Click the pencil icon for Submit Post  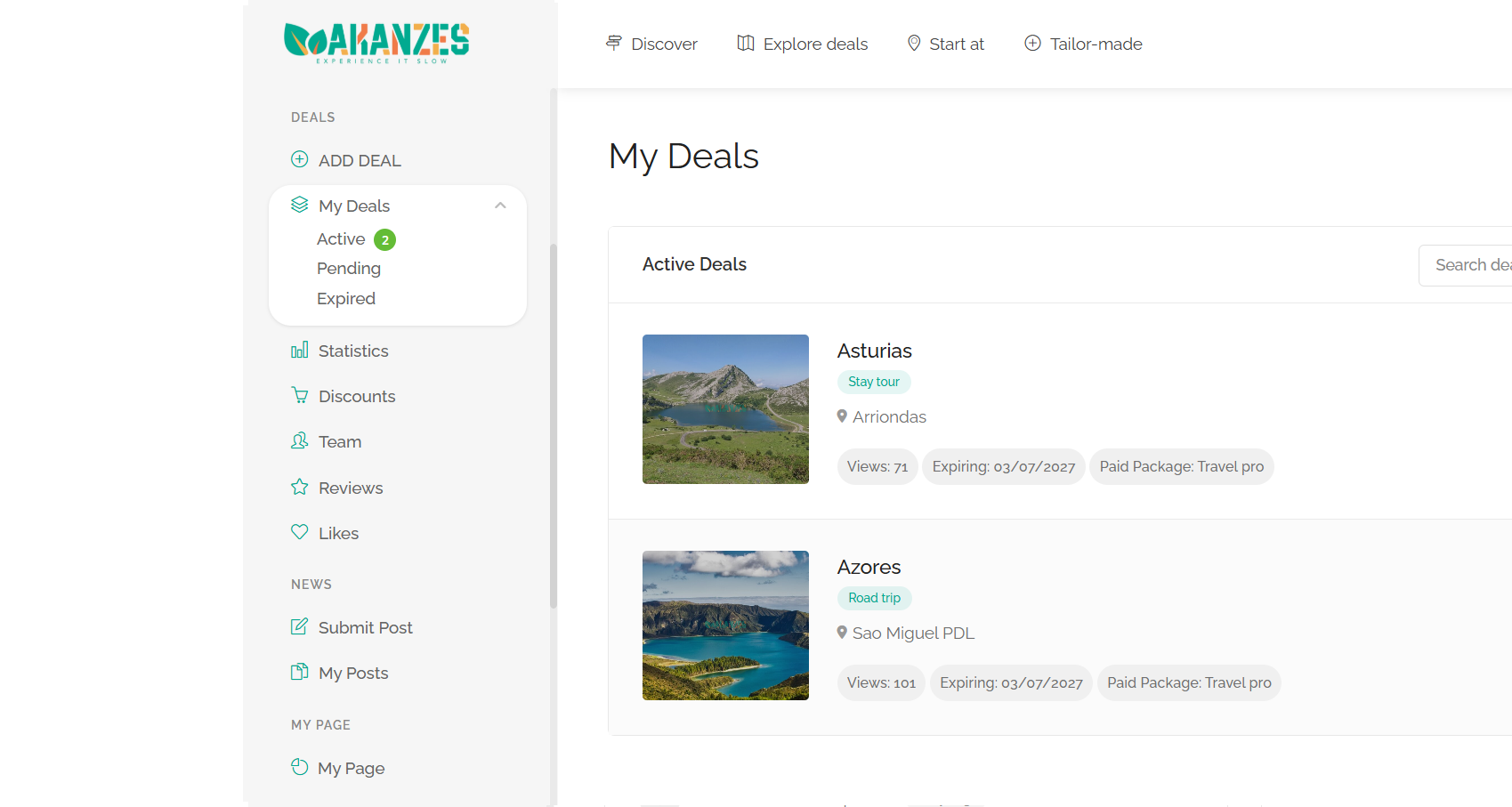coord(300,626)
